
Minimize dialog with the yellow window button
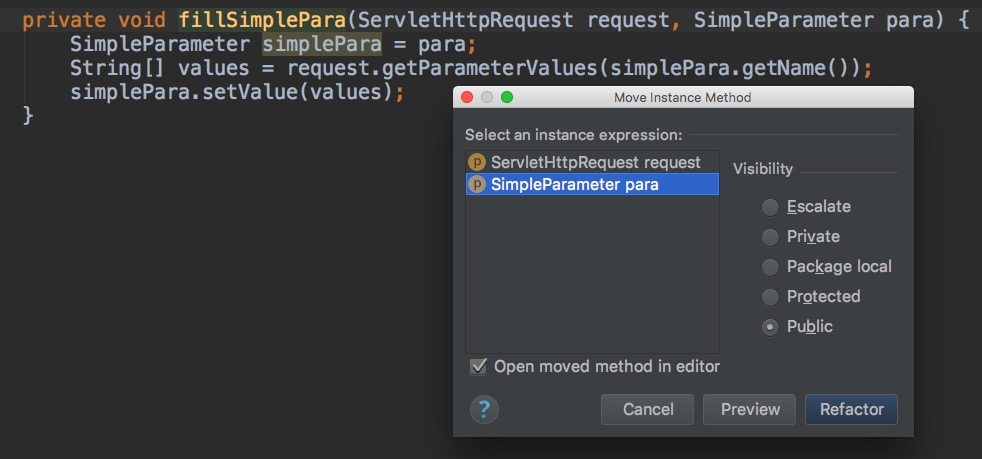click(488, 97)
